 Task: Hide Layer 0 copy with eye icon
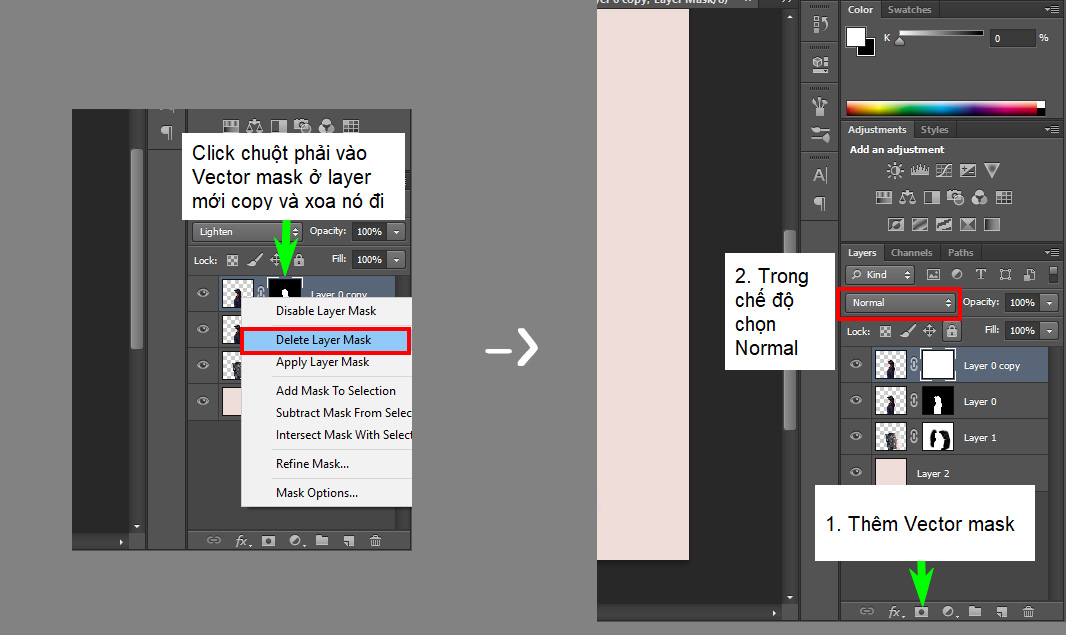click(x=856, y=365)
